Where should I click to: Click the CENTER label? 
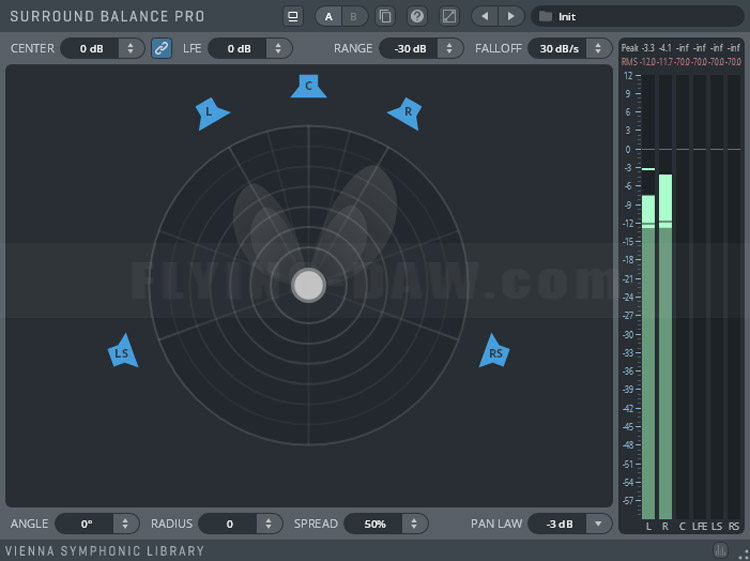pos(33,49)
